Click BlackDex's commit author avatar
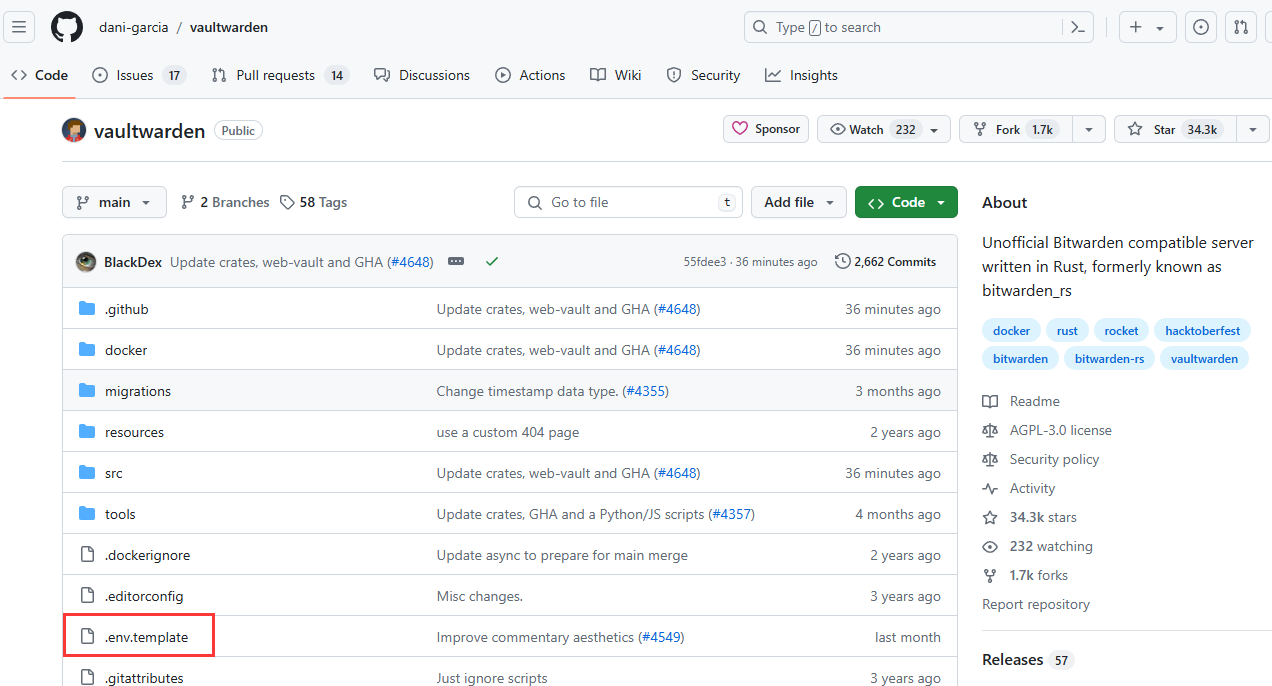 coord(86,262)
